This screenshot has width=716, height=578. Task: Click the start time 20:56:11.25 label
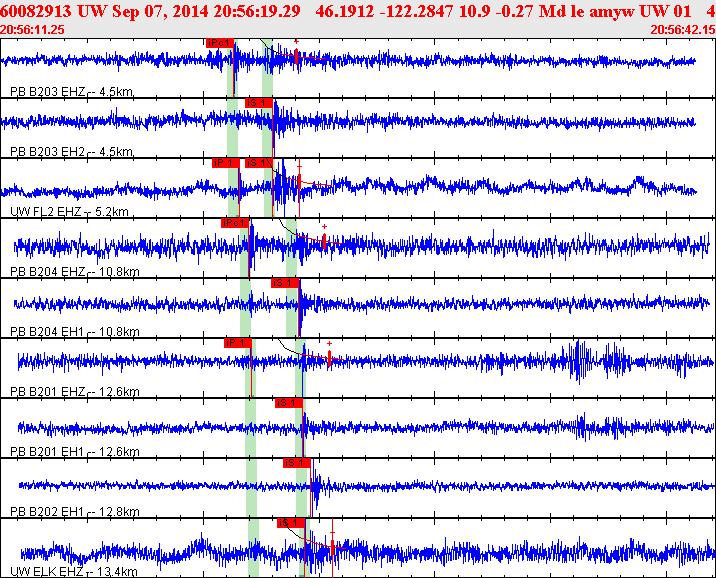[32, 30]
